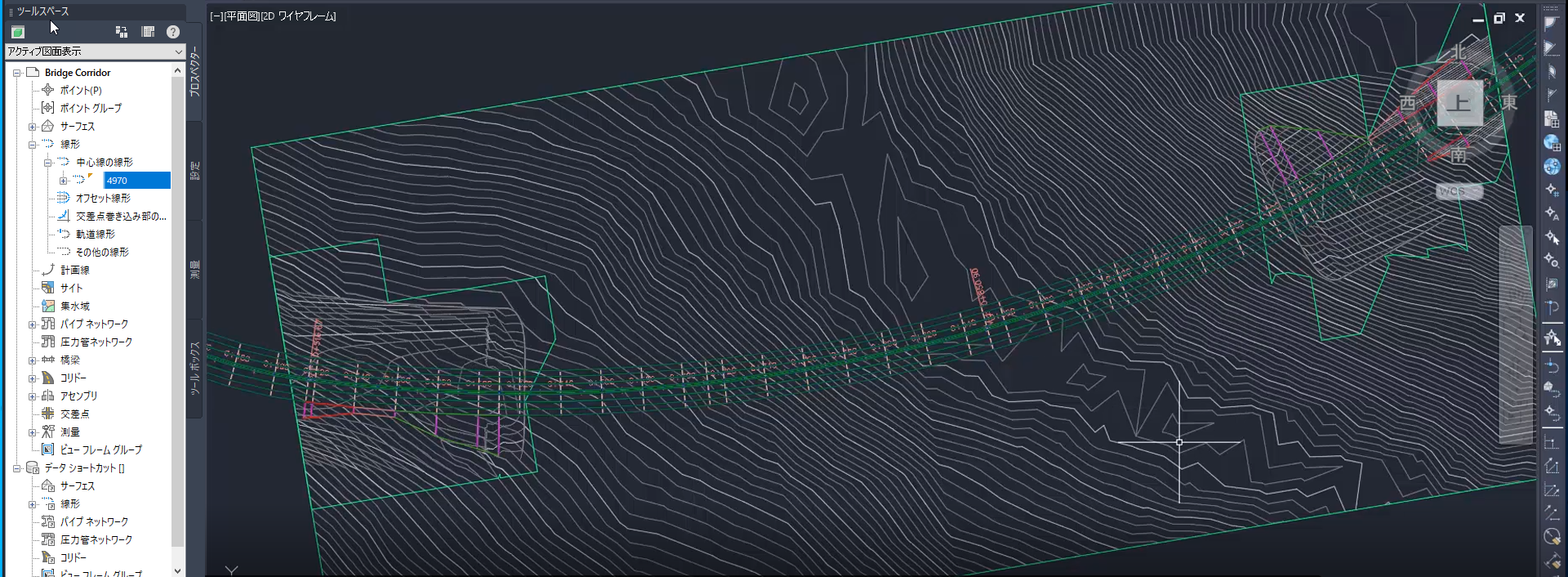Select the その他の線形 item

102,252
